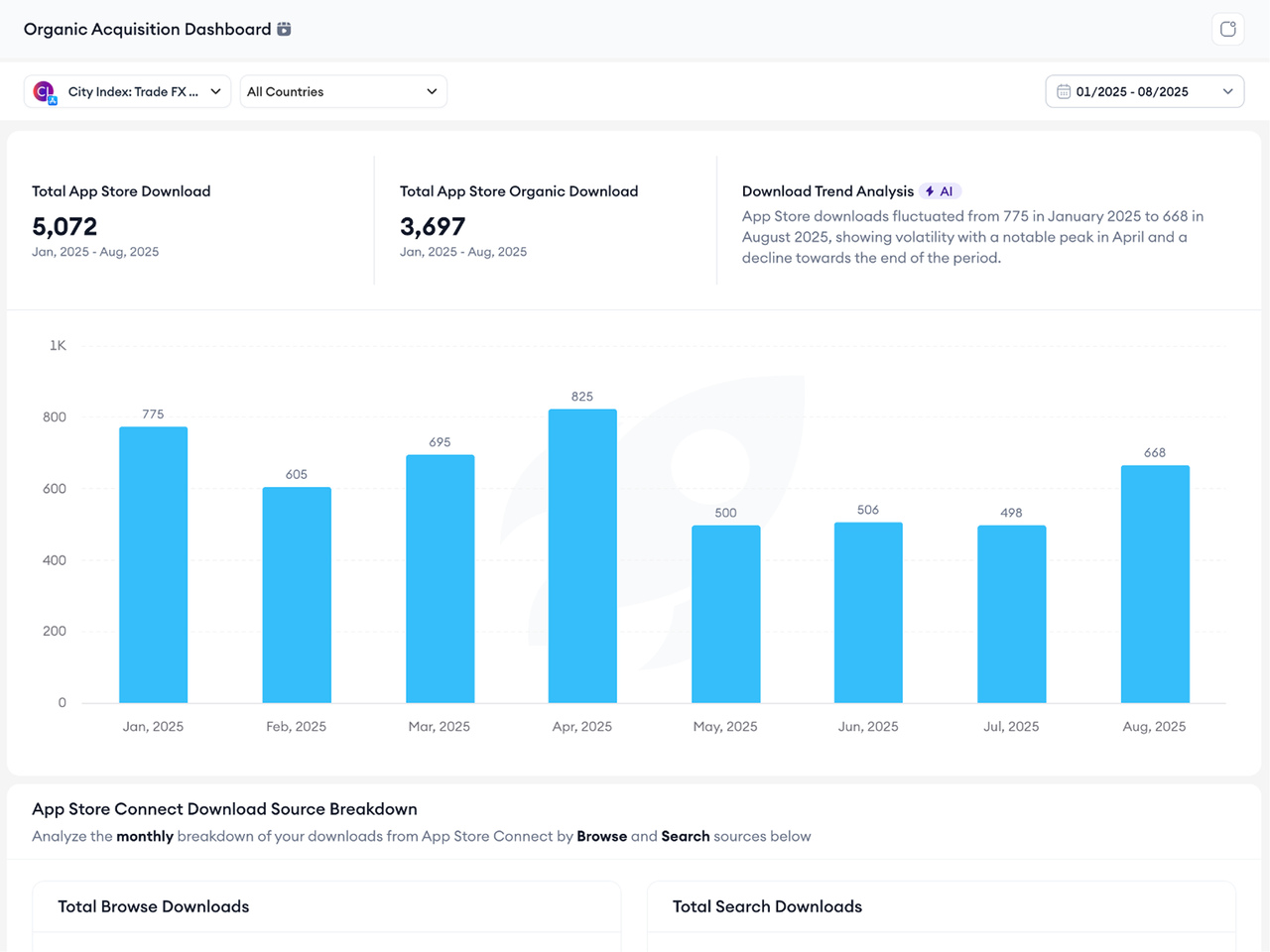Viewport: 1270px width, 952px height.
Task: Click the January 2025 bar with 775 downloads
Action: pos(153,564)
